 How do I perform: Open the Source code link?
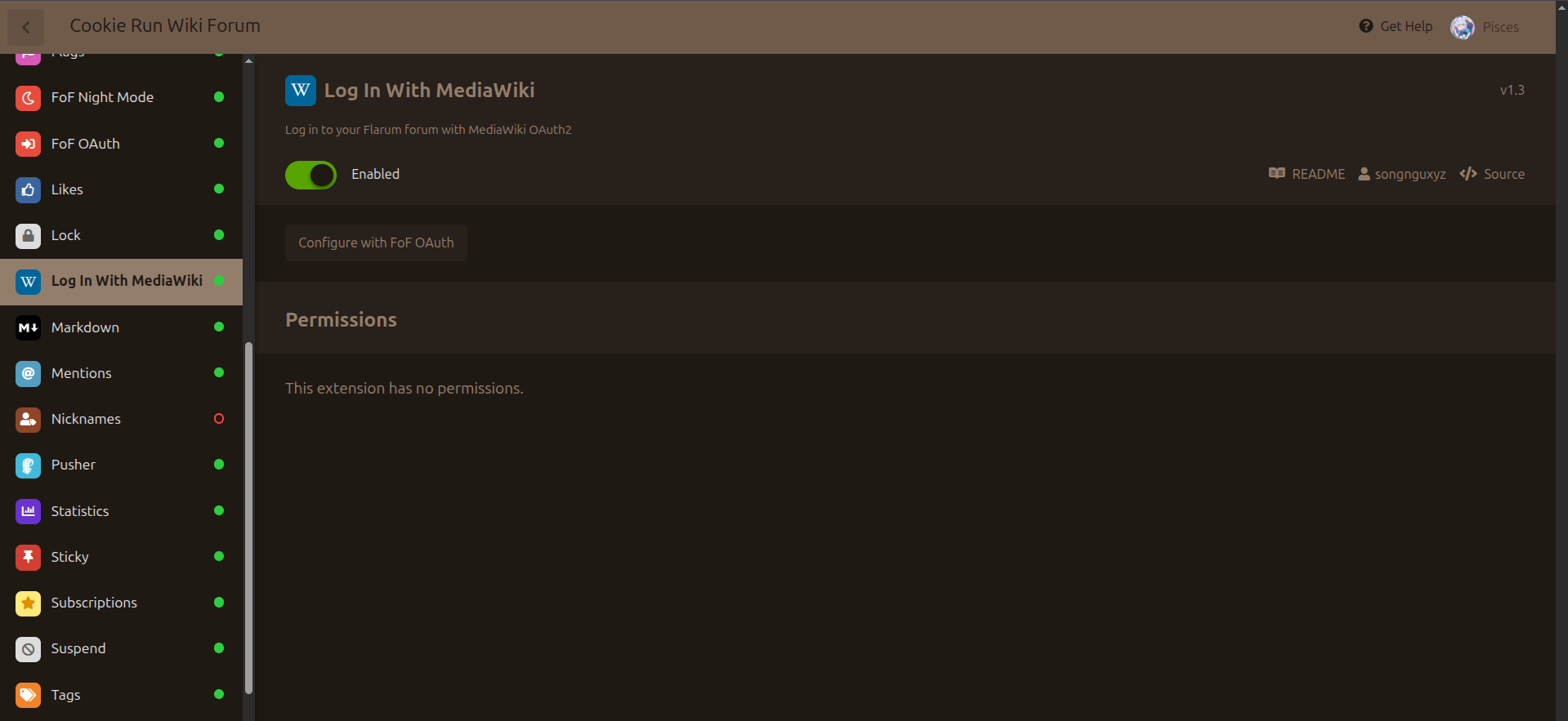coord(1492,174)
